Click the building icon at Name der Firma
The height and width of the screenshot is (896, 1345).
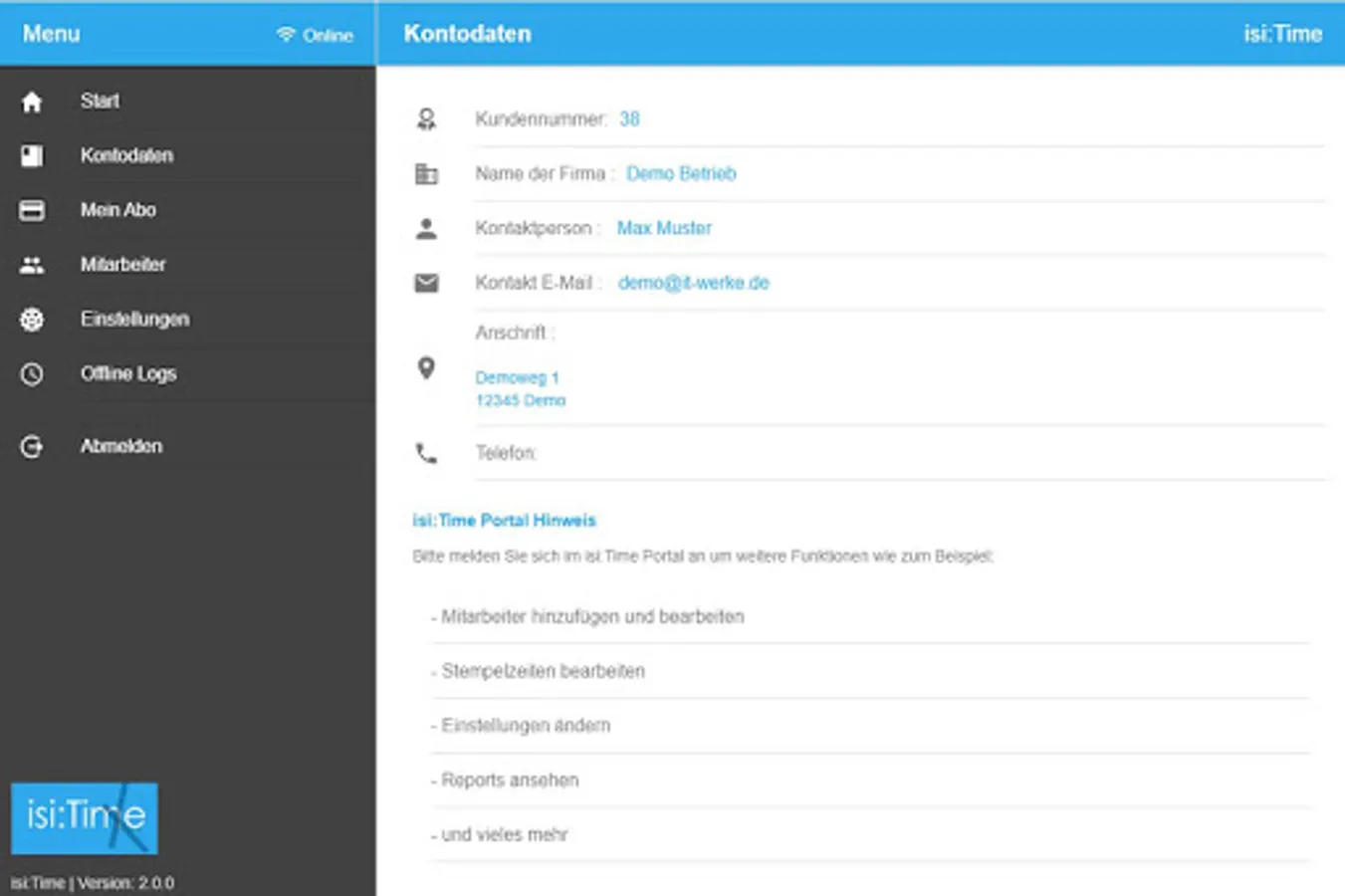coord(426,174)
